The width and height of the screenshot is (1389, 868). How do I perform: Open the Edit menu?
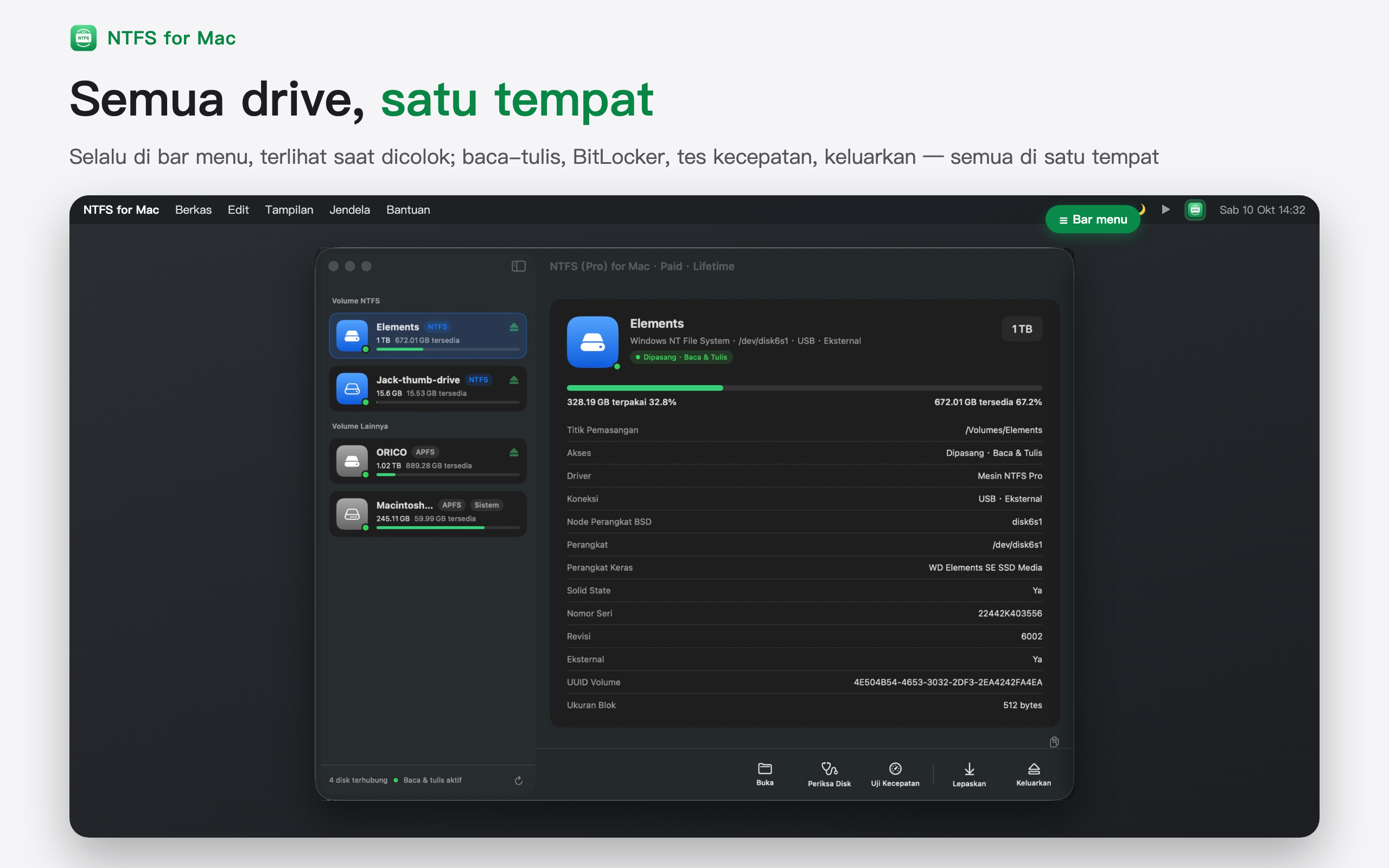coord(238,209)
